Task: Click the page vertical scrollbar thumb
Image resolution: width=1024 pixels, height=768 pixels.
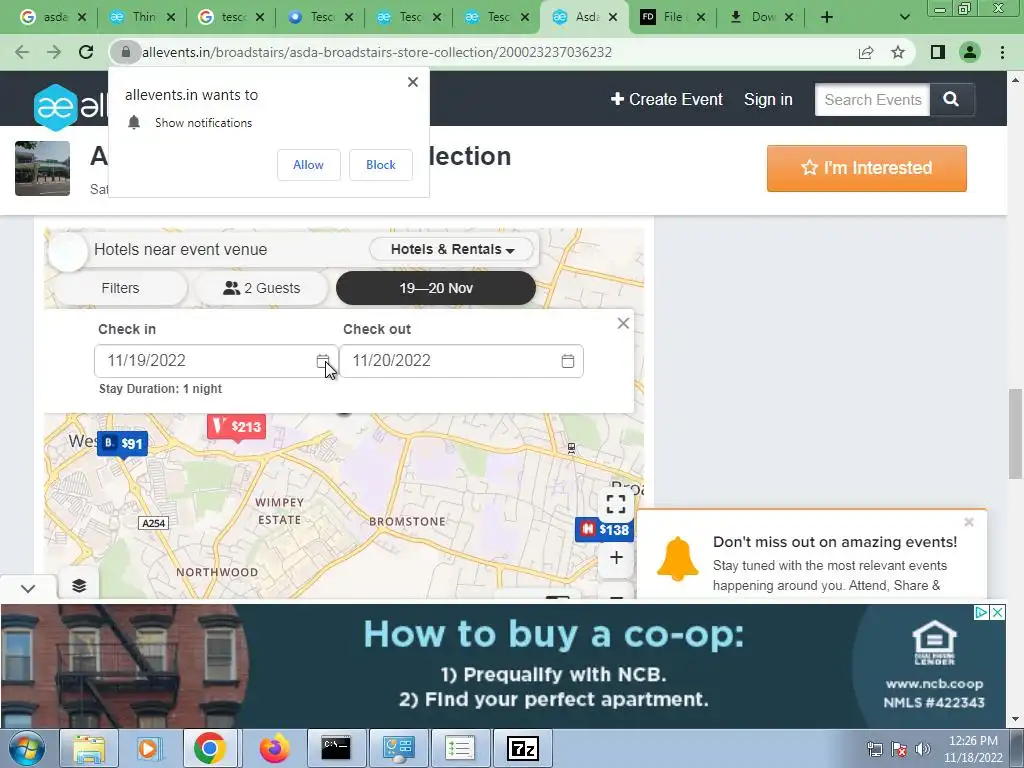Action: point(1015,434)
